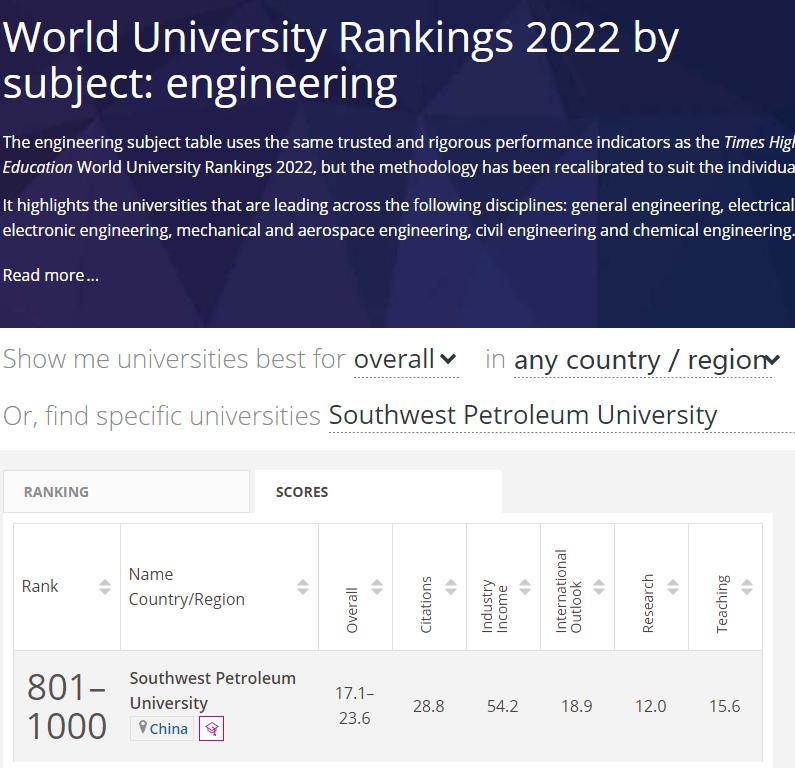795x768 pixels.
Task: Sort by Industry Income arrows
Action: [x=525, y=587]
